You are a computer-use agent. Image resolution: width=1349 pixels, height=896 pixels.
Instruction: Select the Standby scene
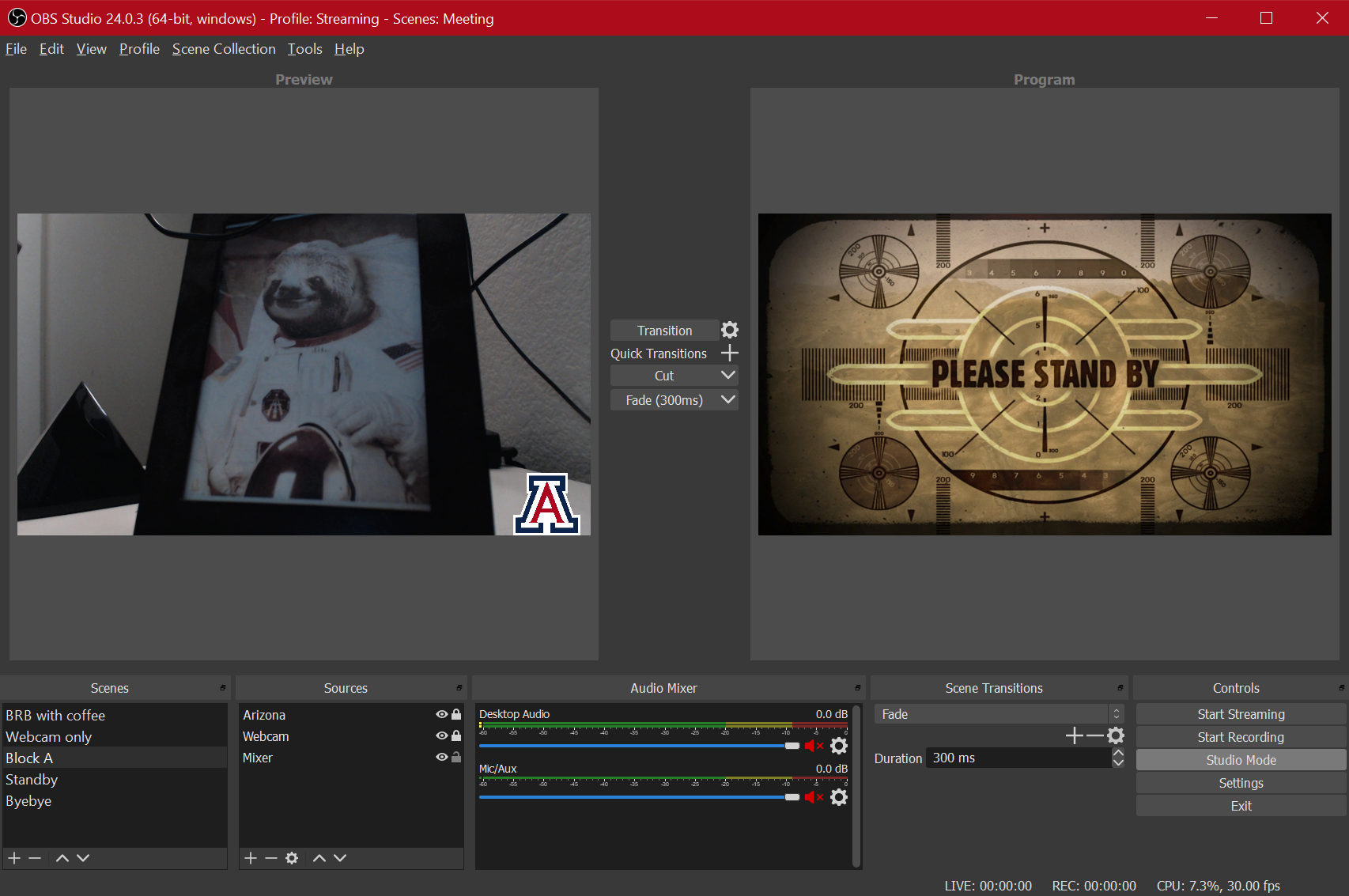115,779
